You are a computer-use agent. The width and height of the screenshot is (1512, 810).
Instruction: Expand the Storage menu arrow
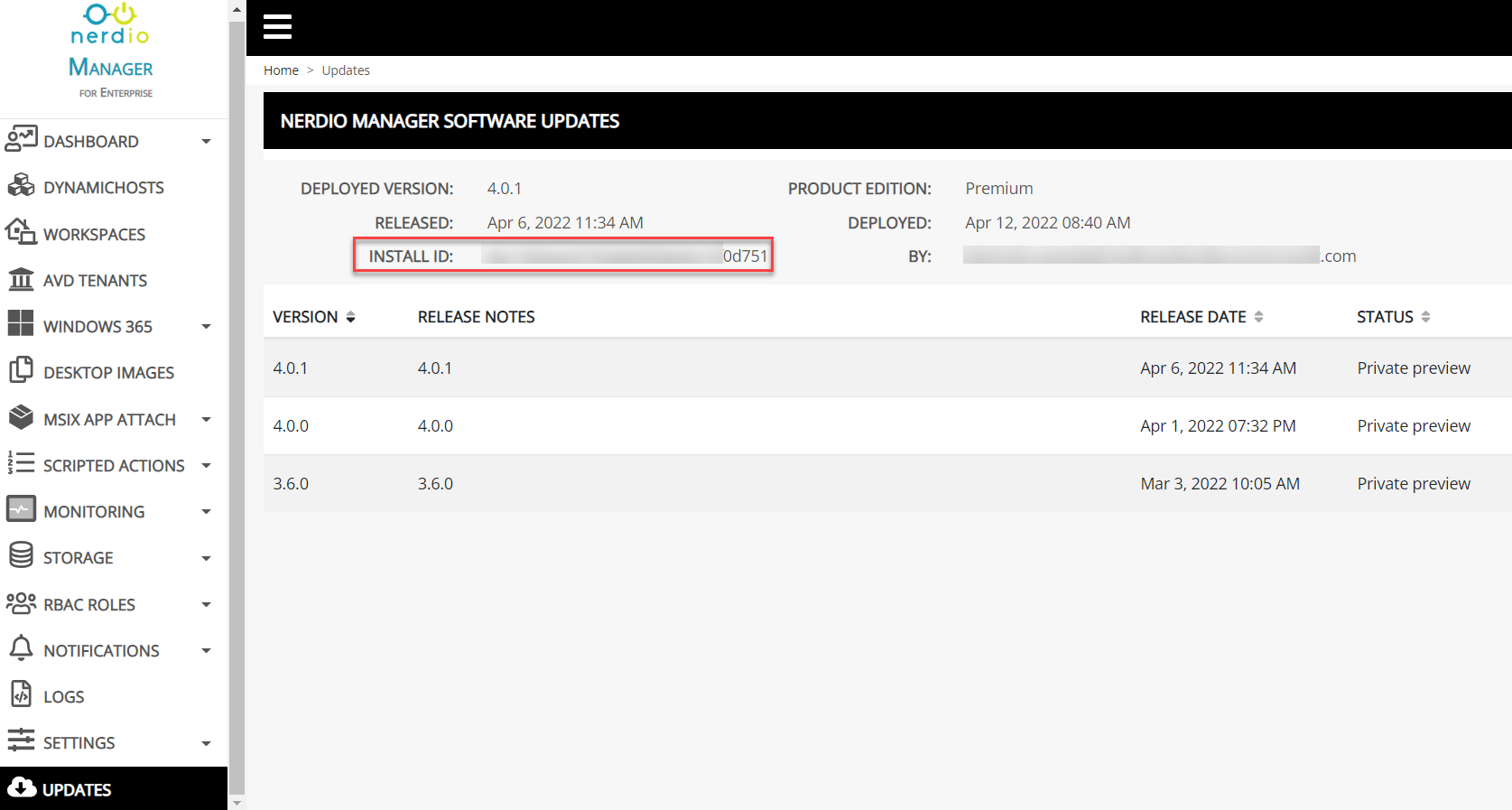pos(206,558)
